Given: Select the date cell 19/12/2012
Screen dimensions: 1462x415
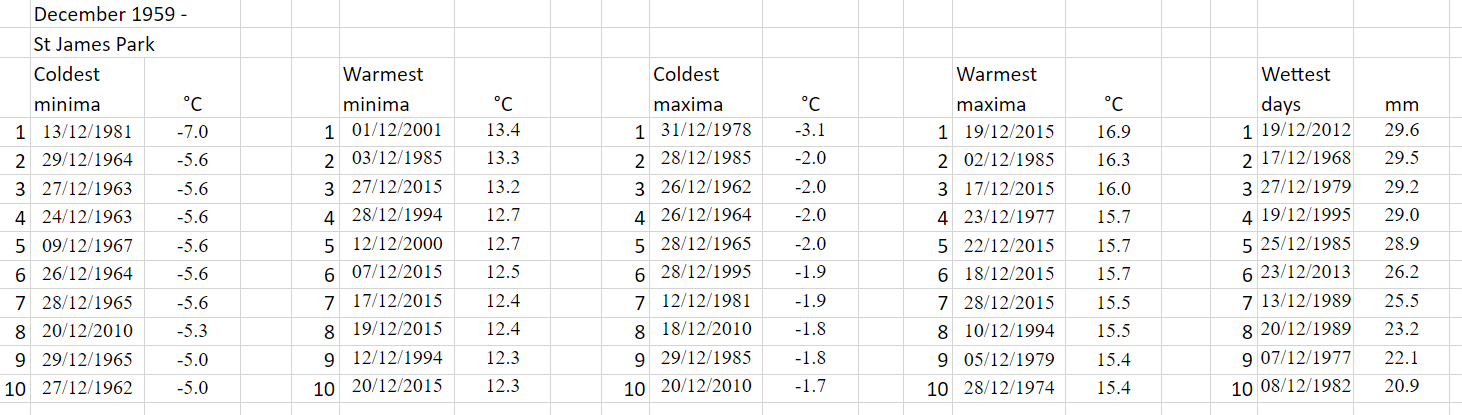Looking at the screenshot, I should click(x=1306, y=131).
